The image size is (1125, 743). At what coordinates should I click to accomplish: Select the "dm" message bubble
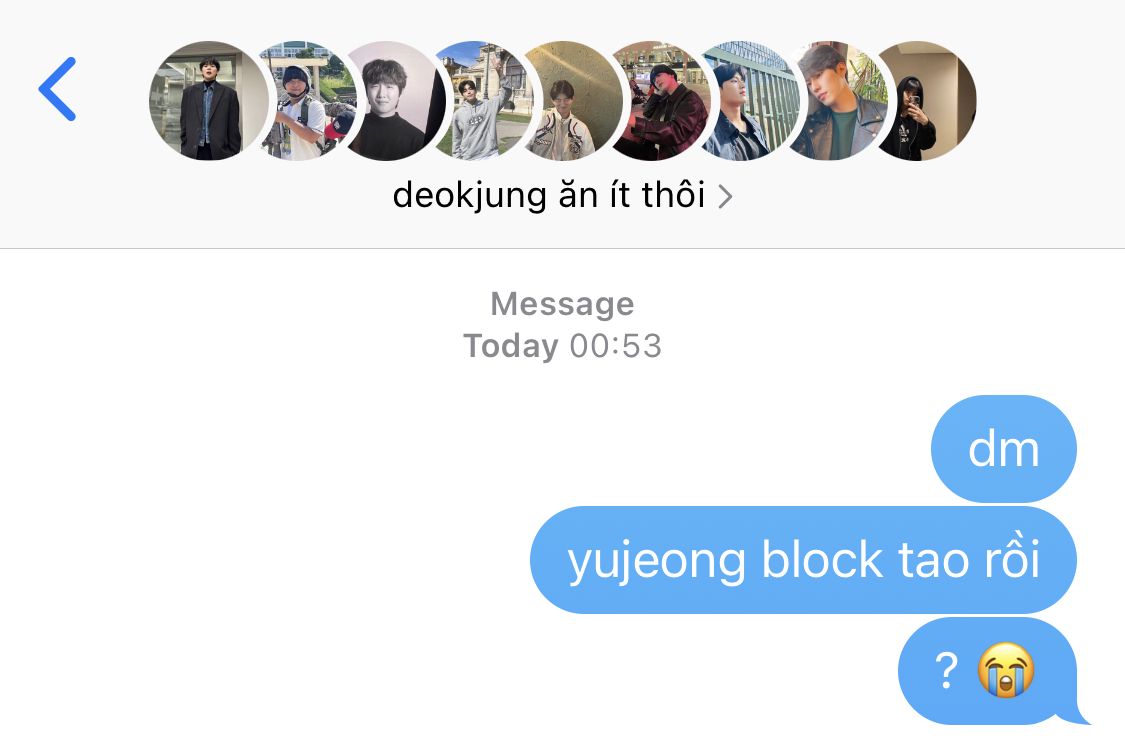(x=1004, y=449)
